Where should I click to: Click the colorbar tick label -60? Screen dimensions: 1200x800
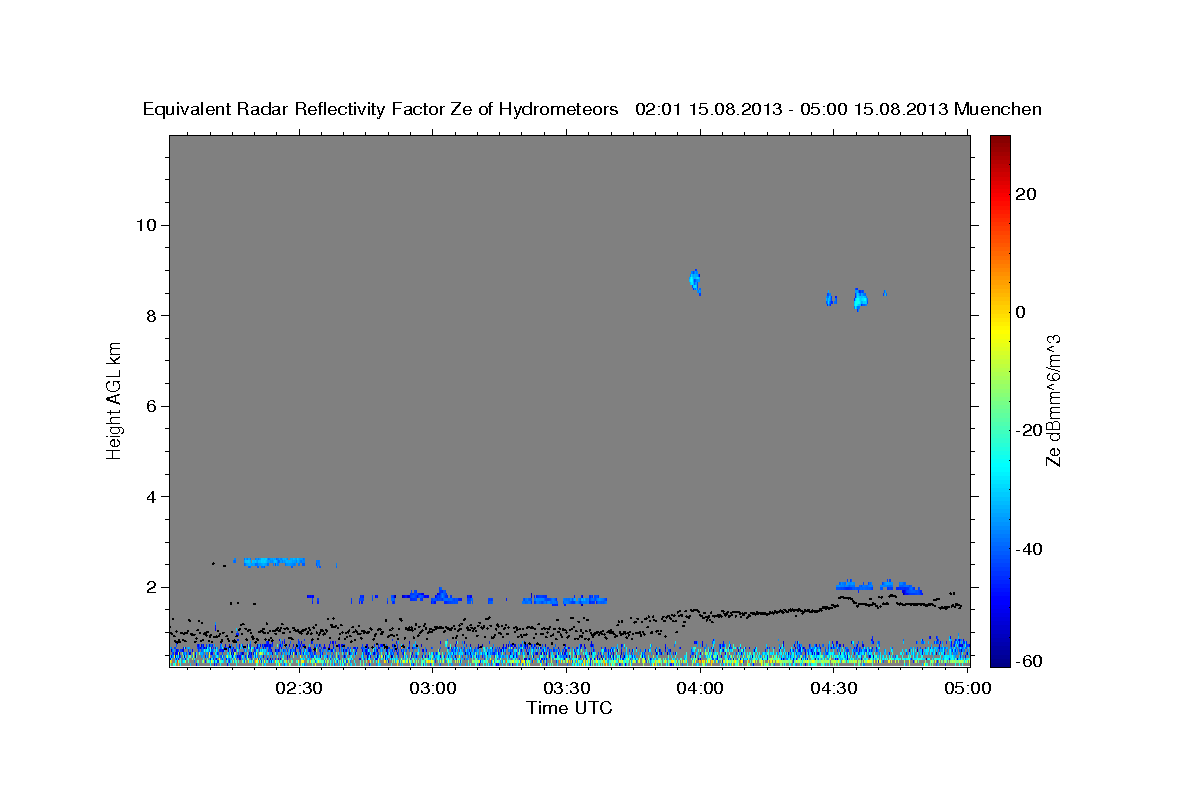click(x=1028, y=662)
